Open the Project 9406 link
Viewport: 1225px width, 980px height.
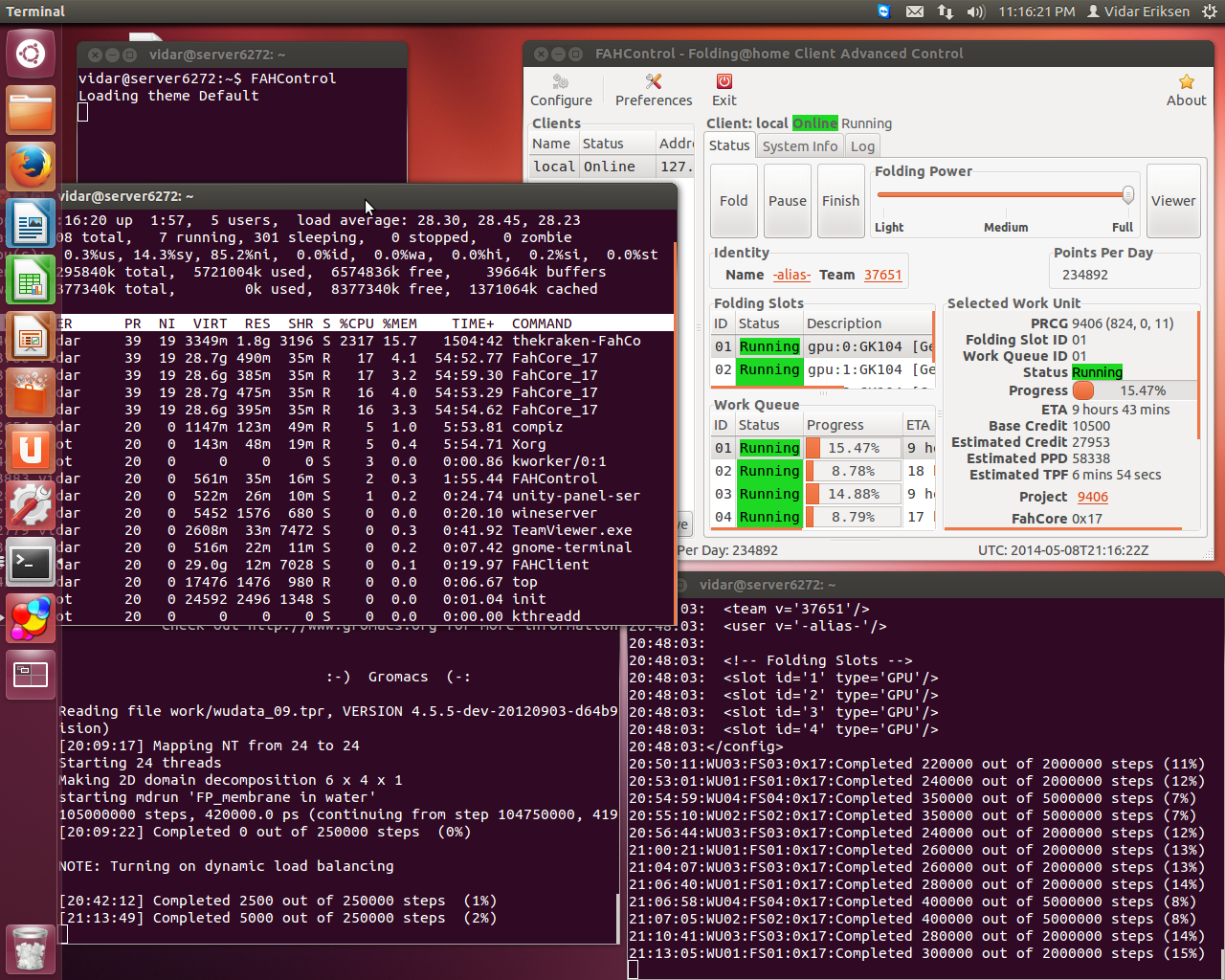click(1093, 497)
